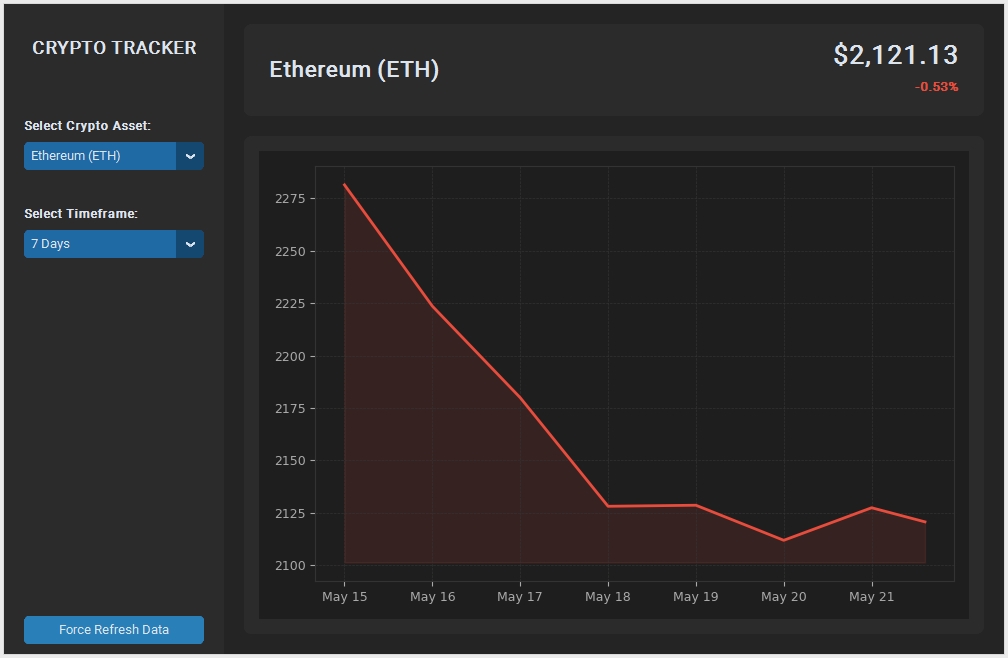The width and height of the screenshot is (1008, 658).
Task: Click the 2200 y-axis label
Action: point(290,357)
